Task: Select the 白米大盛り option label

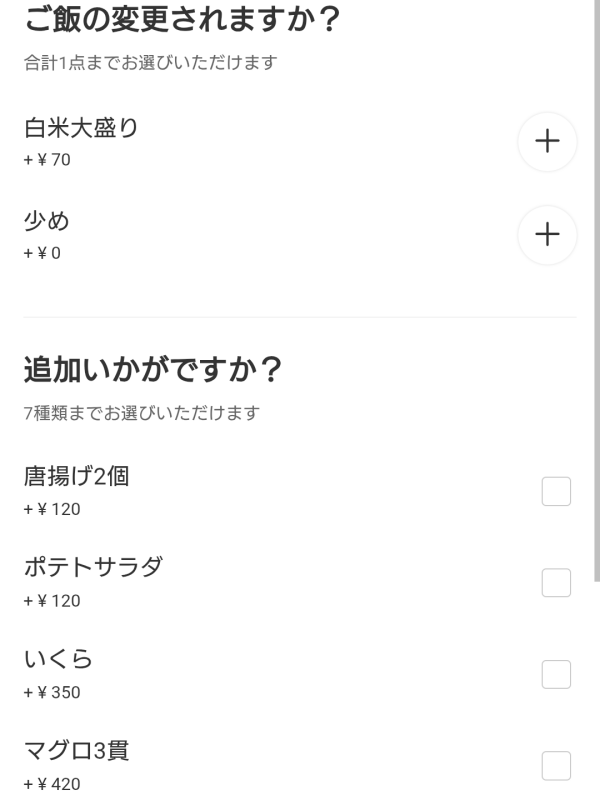Action: point(80,129)
